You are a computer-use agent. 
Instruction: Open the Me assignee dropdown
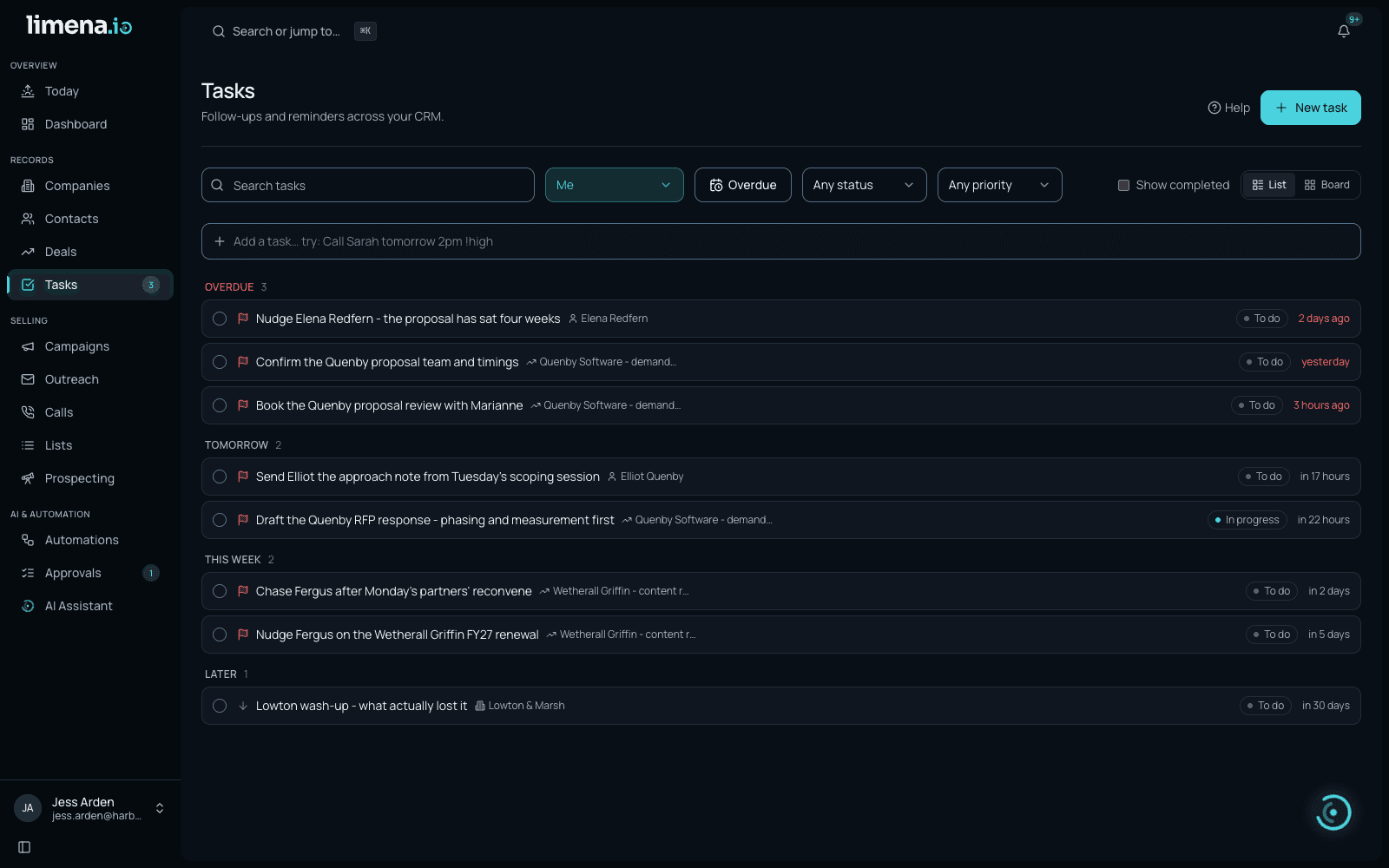click(615, 185)
